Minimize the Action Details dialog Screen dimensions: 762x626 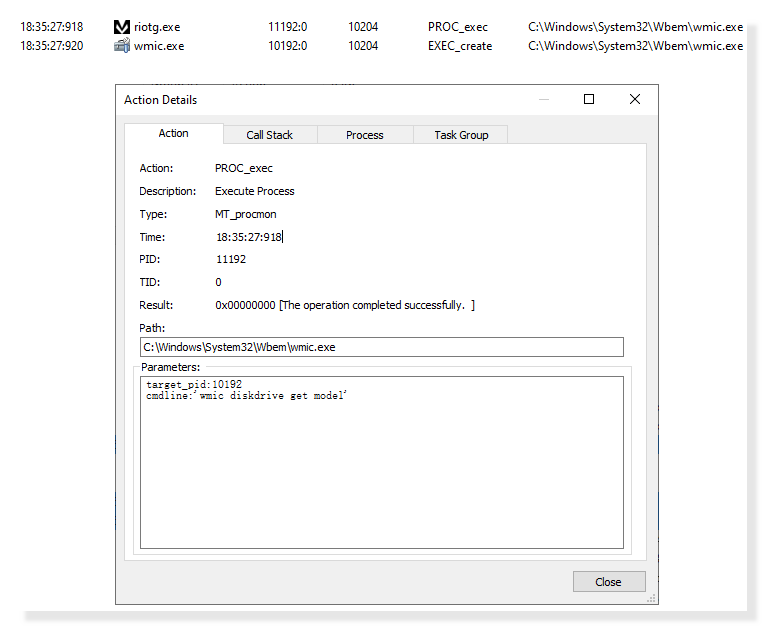pos(544,99)
